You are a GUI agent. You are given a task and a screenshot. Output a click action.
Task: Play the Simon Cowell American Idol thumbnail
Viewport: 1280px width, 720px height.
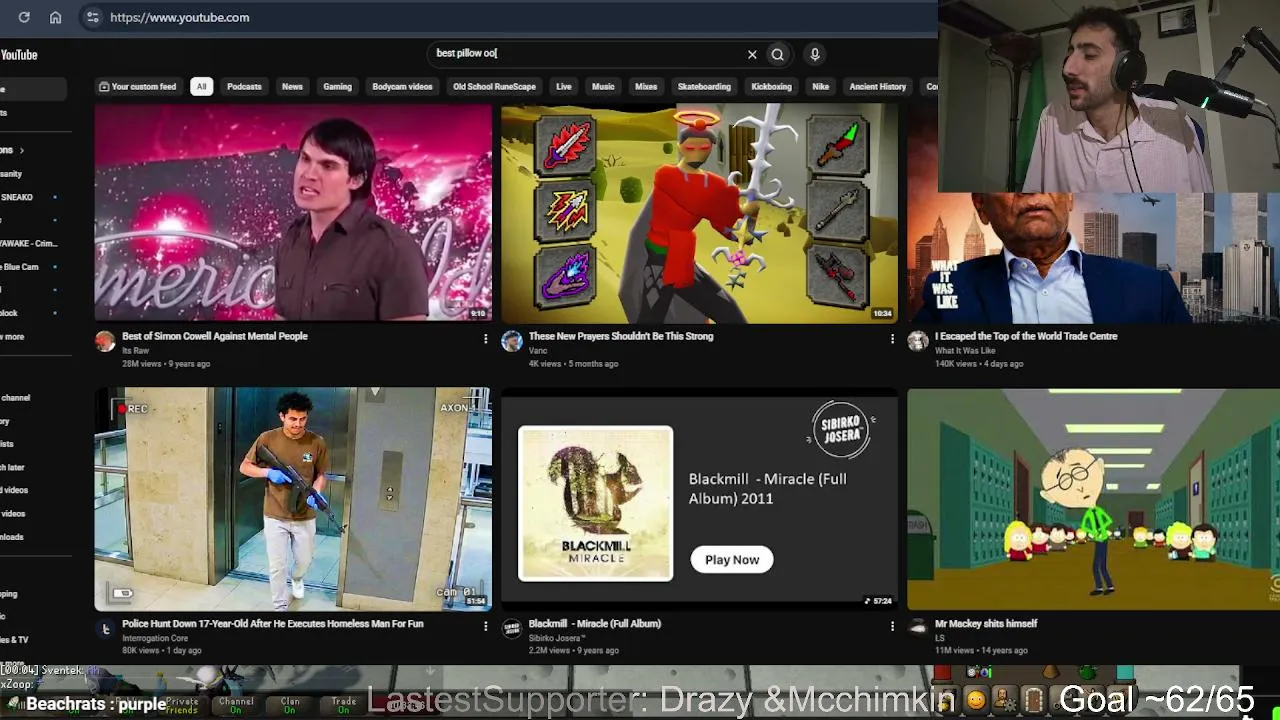[x=293, y=213]
